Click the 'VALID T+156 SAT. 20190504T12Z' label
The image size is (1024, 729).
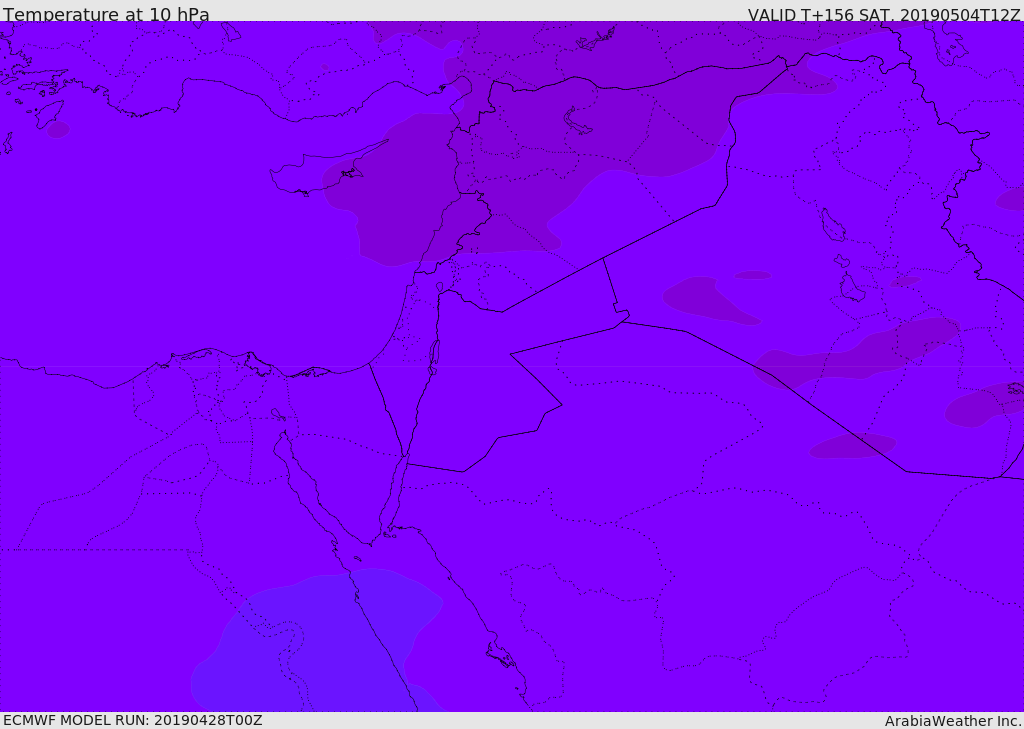tap(884, 14)
